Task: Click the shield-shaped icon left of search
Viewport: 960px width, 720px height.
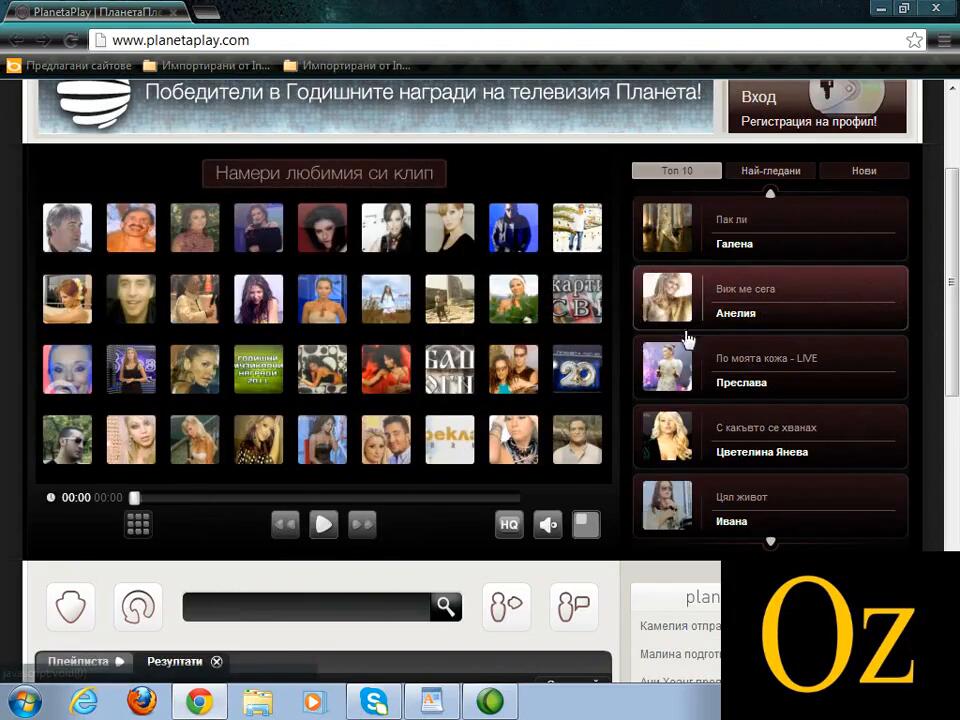Action: tap(71, 607)
